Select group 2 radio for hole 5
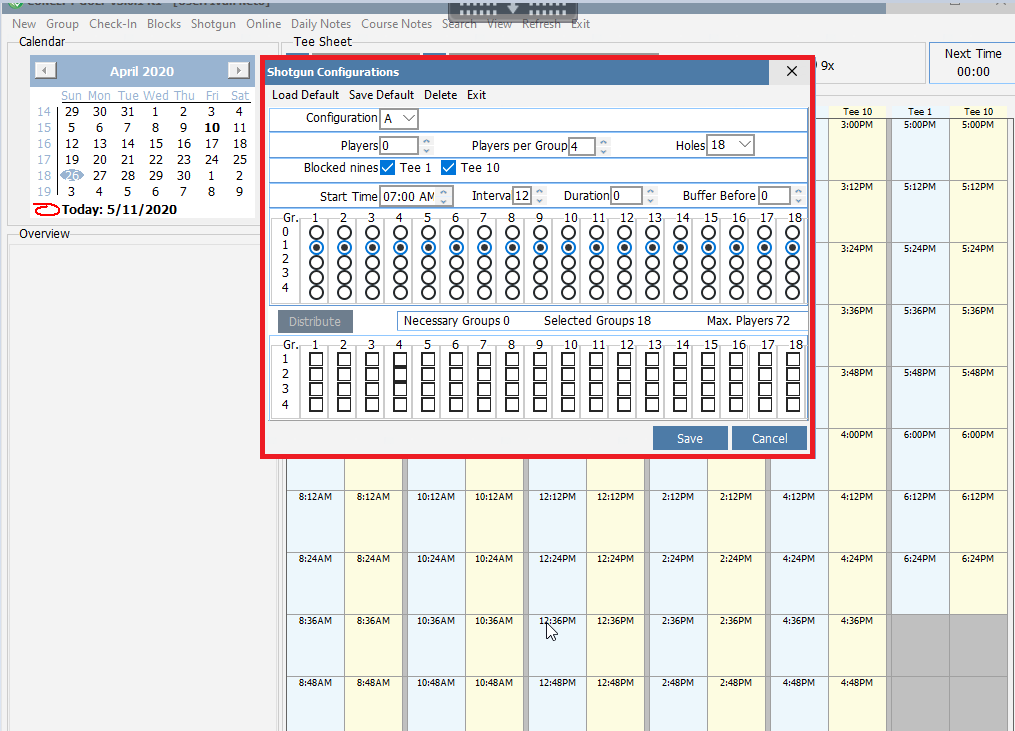The width and height of the screenshot is (1015, 731). click(x=428, y=262)
